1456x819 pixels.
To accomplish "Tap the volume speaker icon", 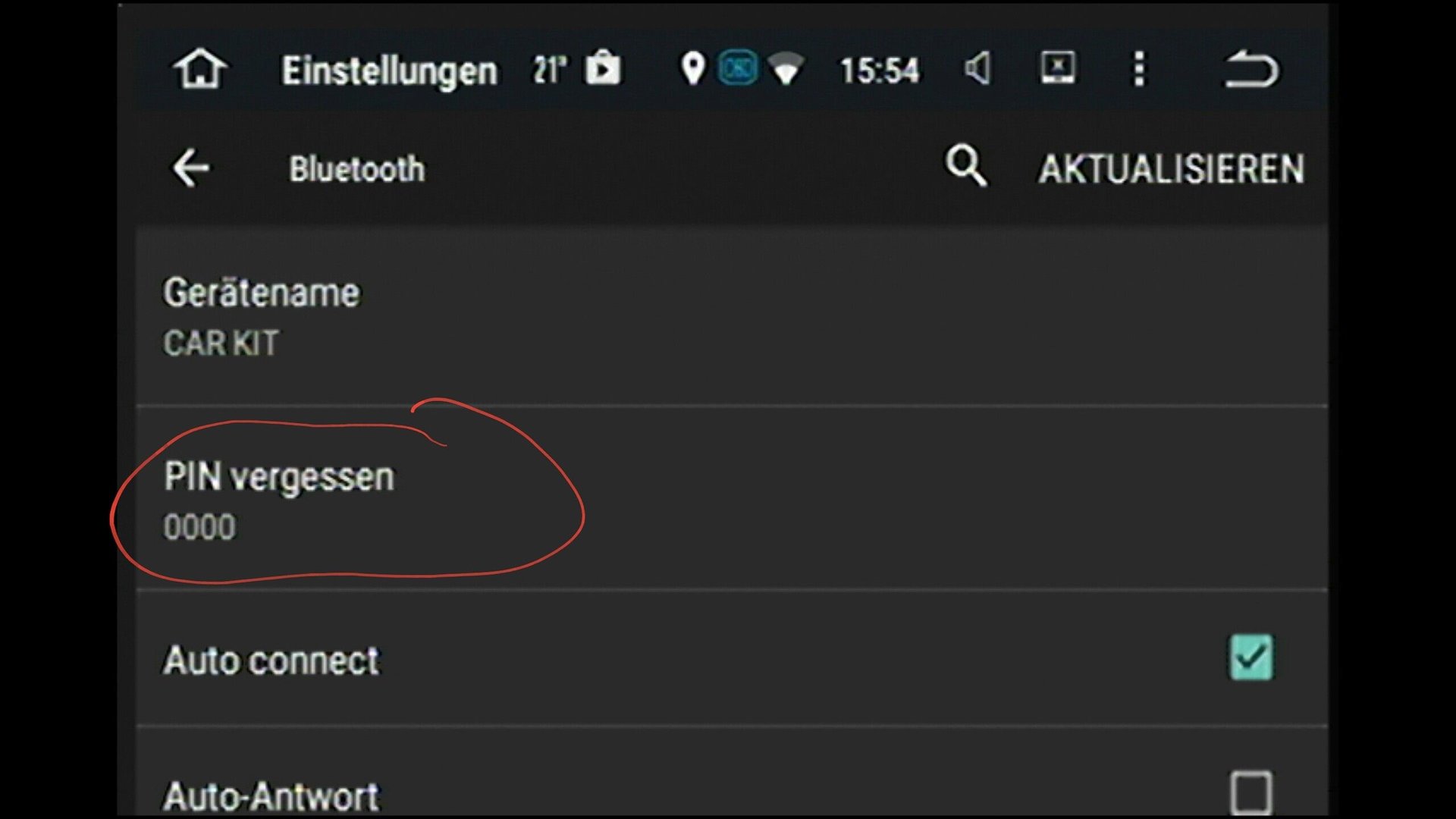I will pos(977,69).
